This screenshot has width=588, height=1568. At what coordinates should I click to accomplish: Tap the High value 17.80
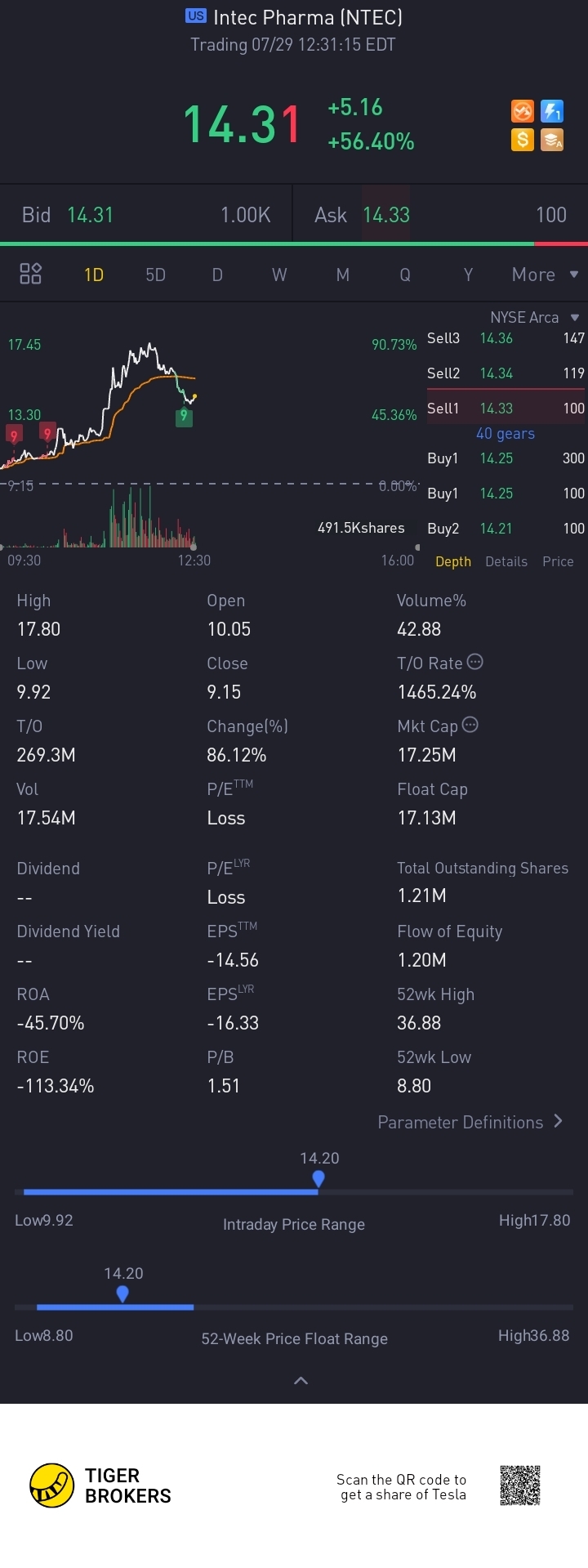(x=38, y=628)
